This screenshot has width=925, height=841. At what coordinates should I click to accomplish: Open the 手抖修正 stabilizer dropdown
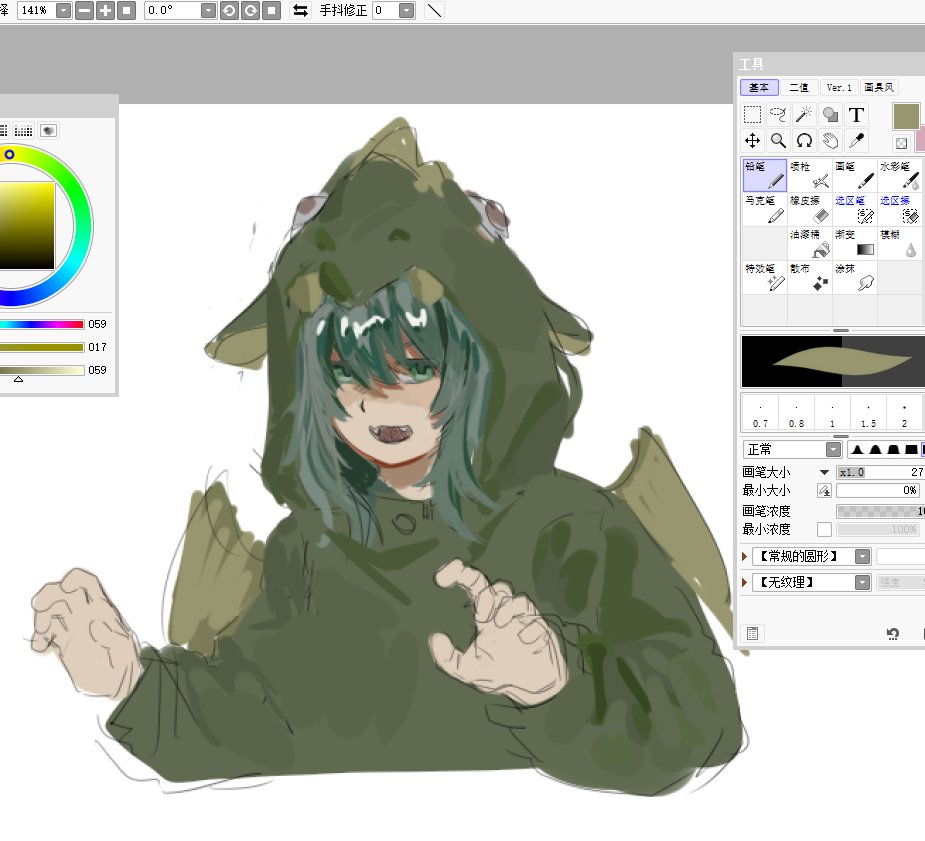(x=406, y=11)
